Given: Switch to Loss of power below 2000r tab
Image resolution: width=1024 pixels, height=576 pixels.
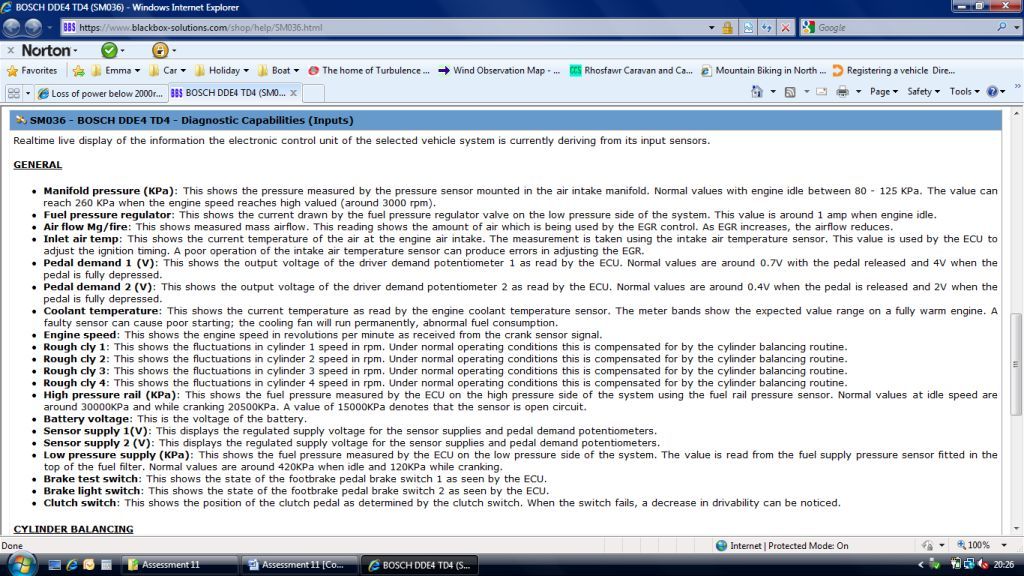Looking at the screenshot, I should click(101, 93).
